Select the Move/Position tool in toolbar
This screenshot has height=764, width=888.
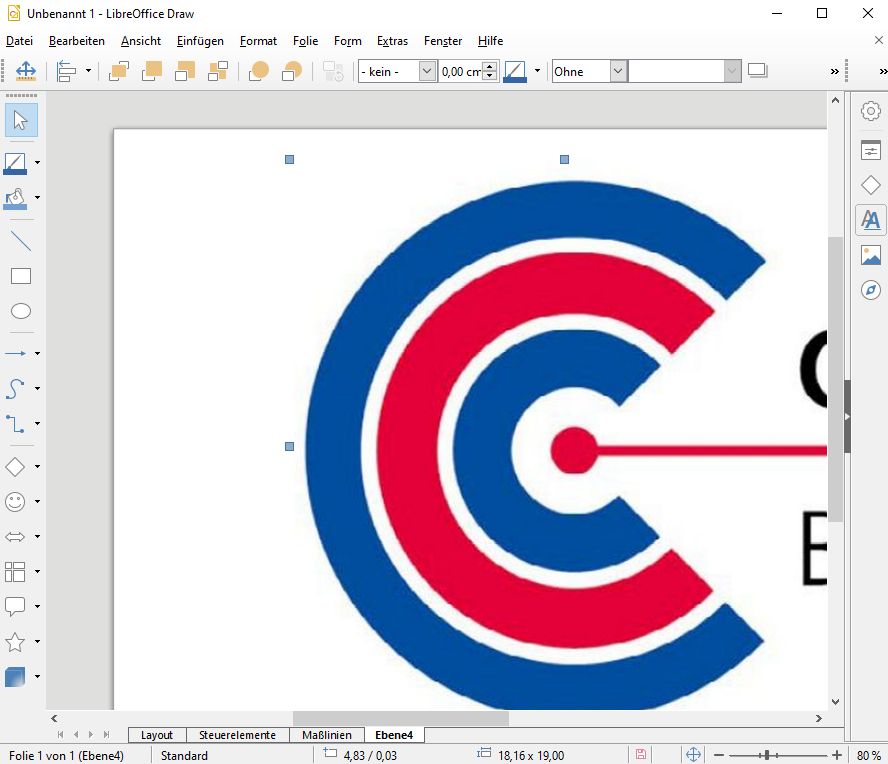25,71
